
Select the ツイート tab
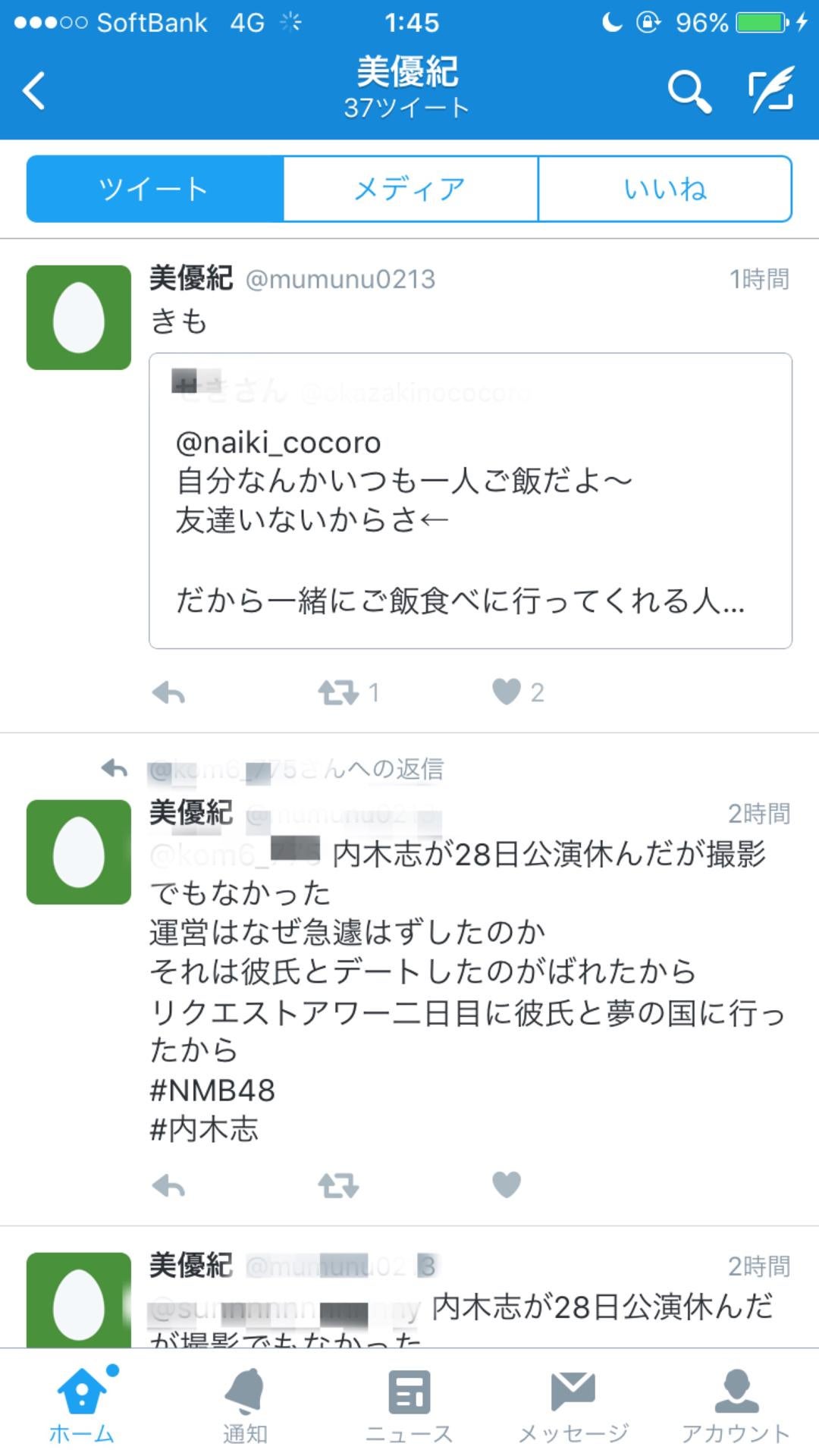pos(155,189)
